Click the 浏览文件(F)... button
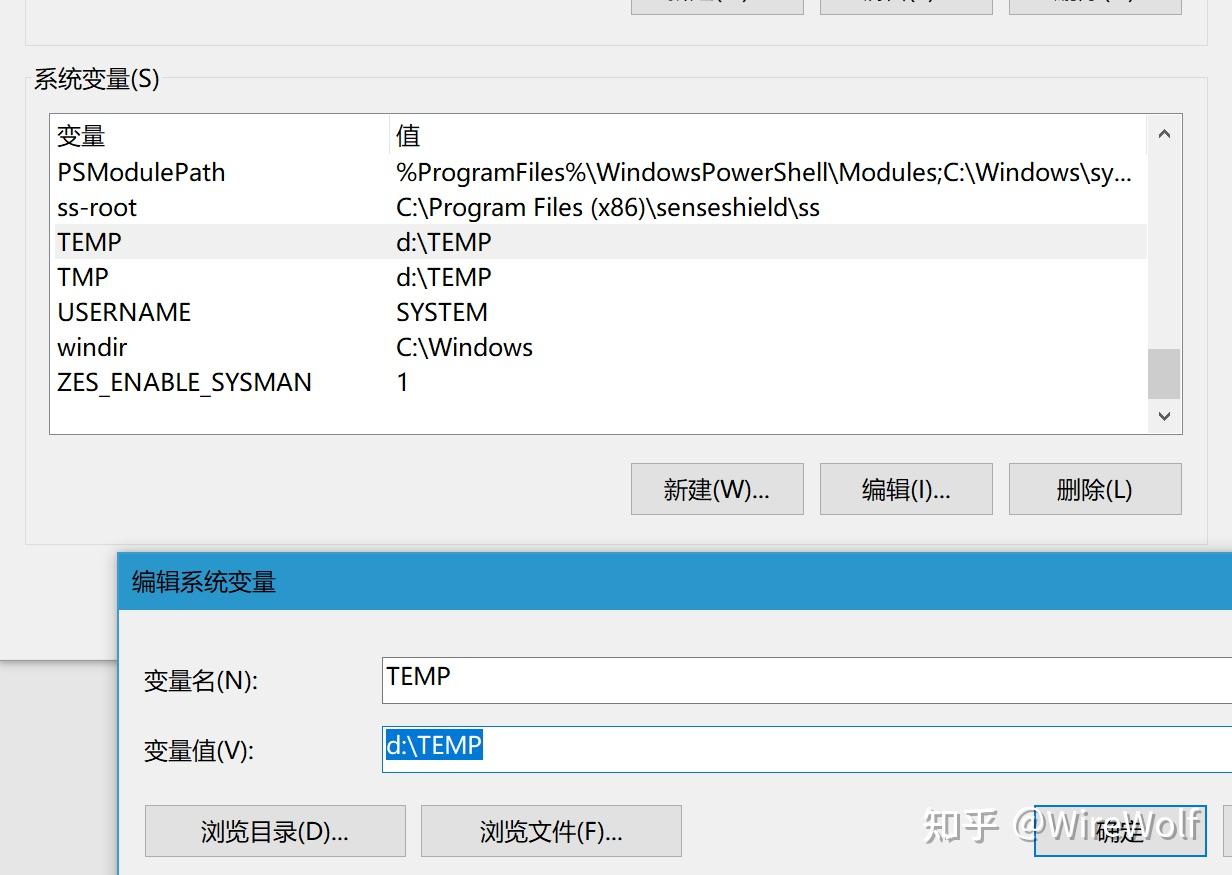Screen dimensions: 1232x875 tap(551, 831)
